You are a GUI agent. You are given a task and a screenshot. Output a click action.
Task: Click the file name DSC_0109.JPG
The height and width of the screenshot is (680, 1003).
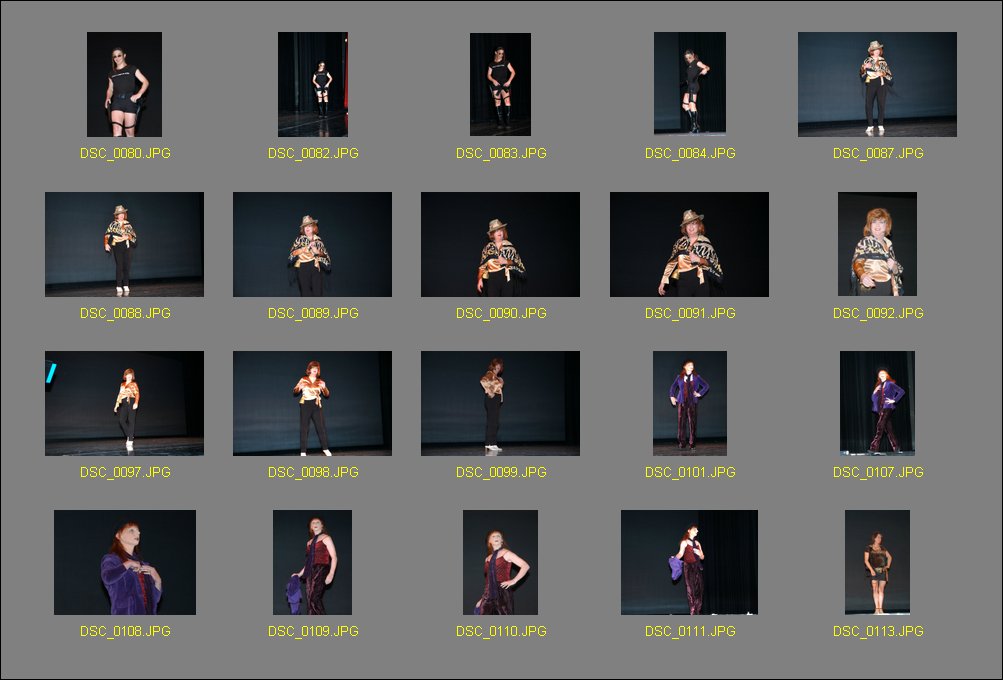[313, 631]
